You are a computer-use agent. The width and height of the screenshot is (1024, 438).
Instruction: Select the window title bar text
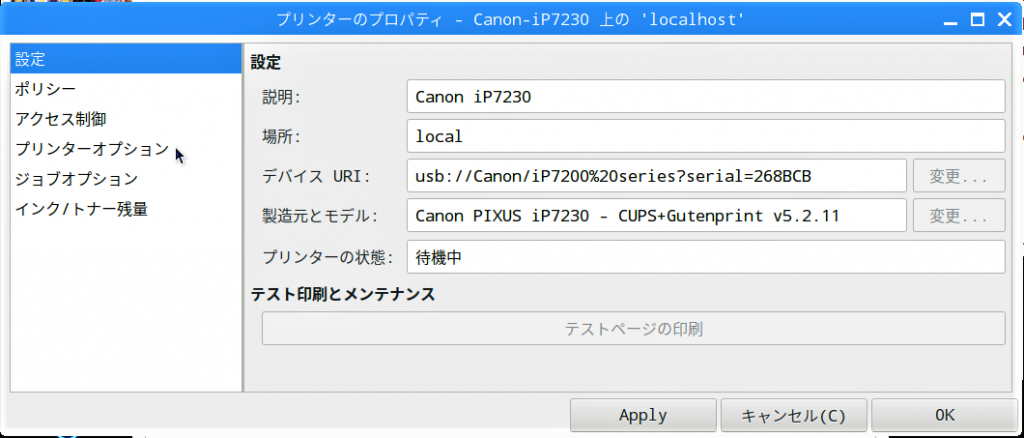point(511,20)
